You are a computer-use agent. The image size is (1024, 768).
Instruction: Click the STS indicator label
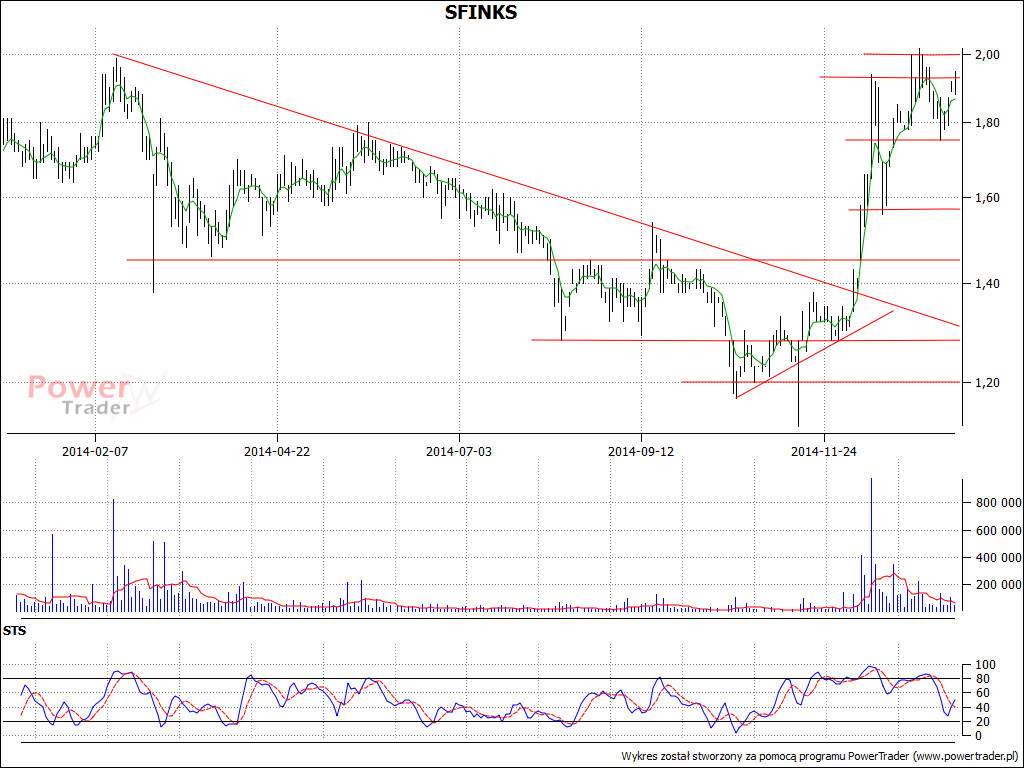(14, 631)
